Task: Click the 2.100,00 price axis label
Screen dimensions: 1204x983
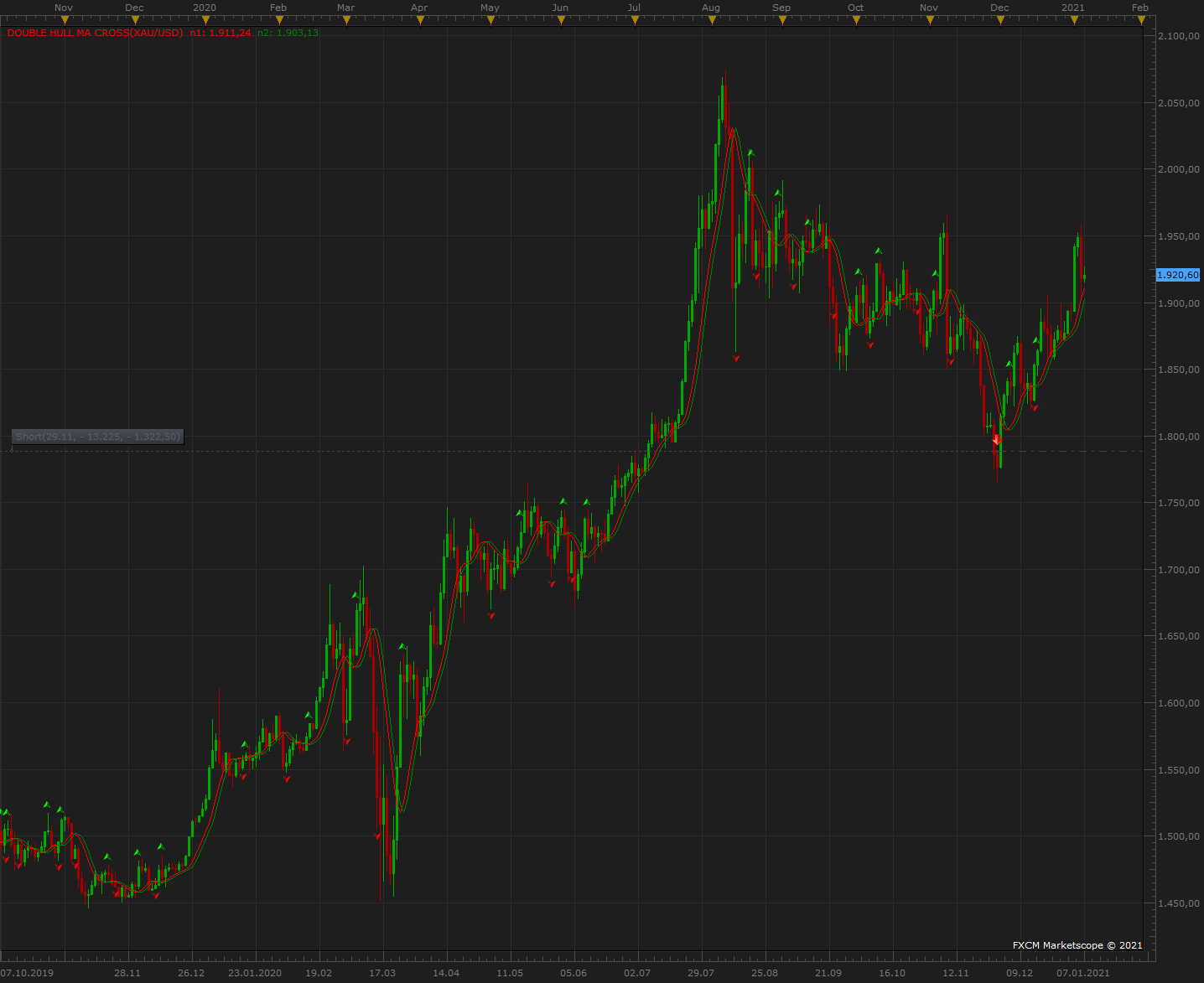Action: point(1178,36)
